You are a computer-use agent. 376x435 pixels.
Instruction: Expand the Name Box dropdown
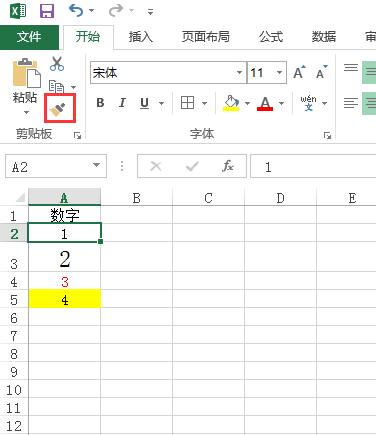coord(96,165)
